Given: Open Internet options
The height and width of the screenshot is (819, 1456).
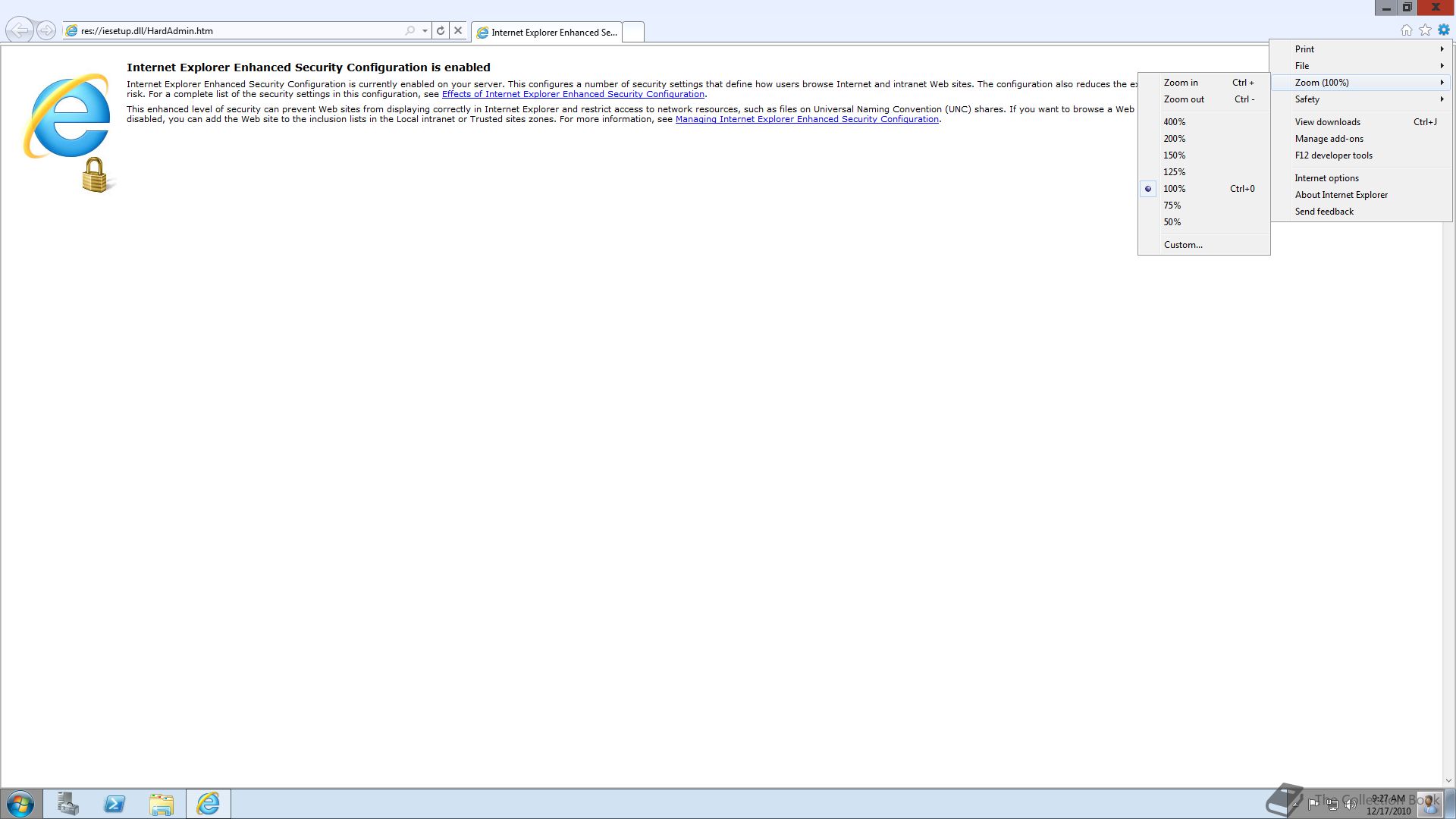Looking at the screenshot, I should [1362, 178].
